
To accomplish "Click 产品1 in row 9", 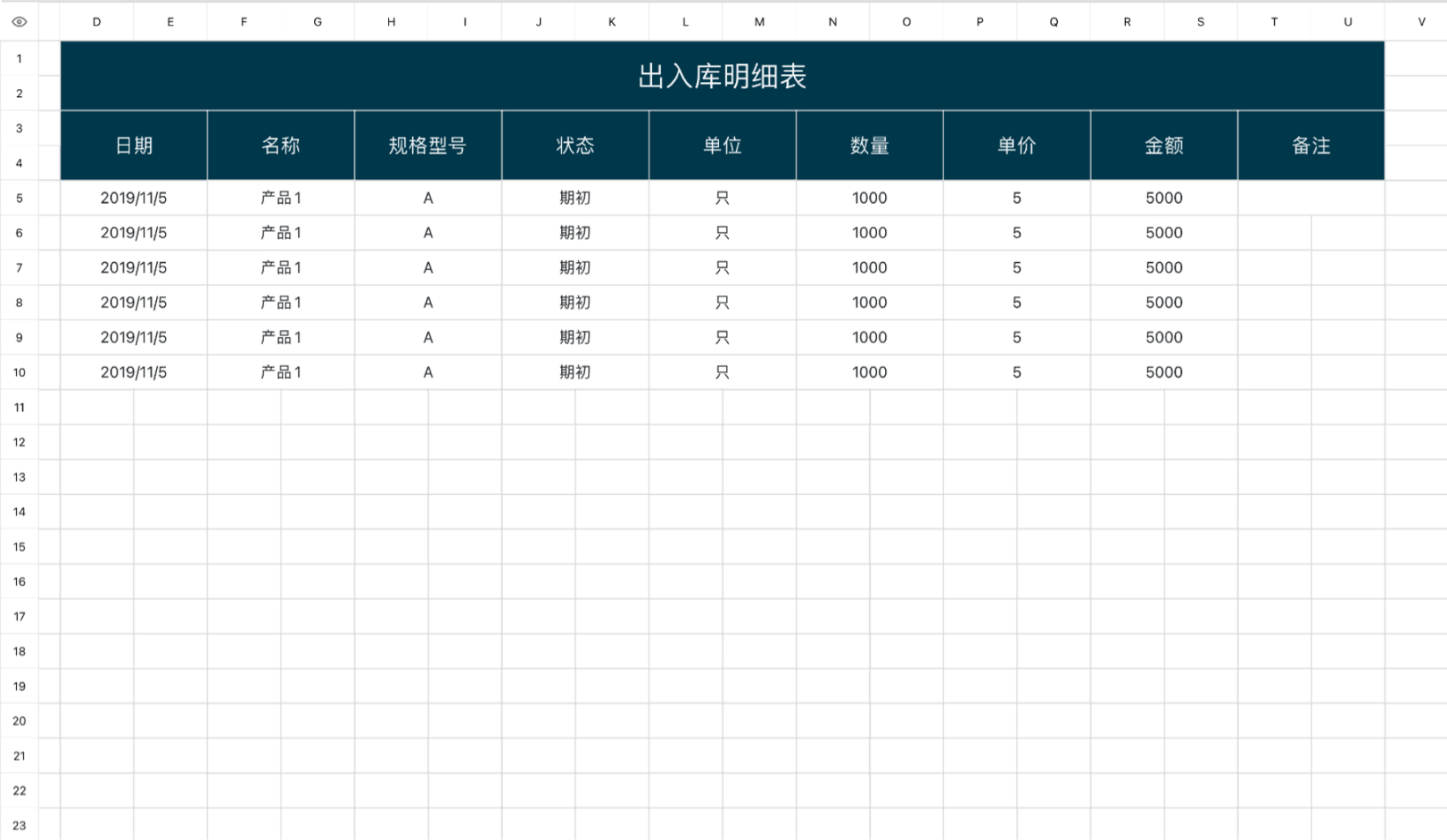I will coord(281,337).
